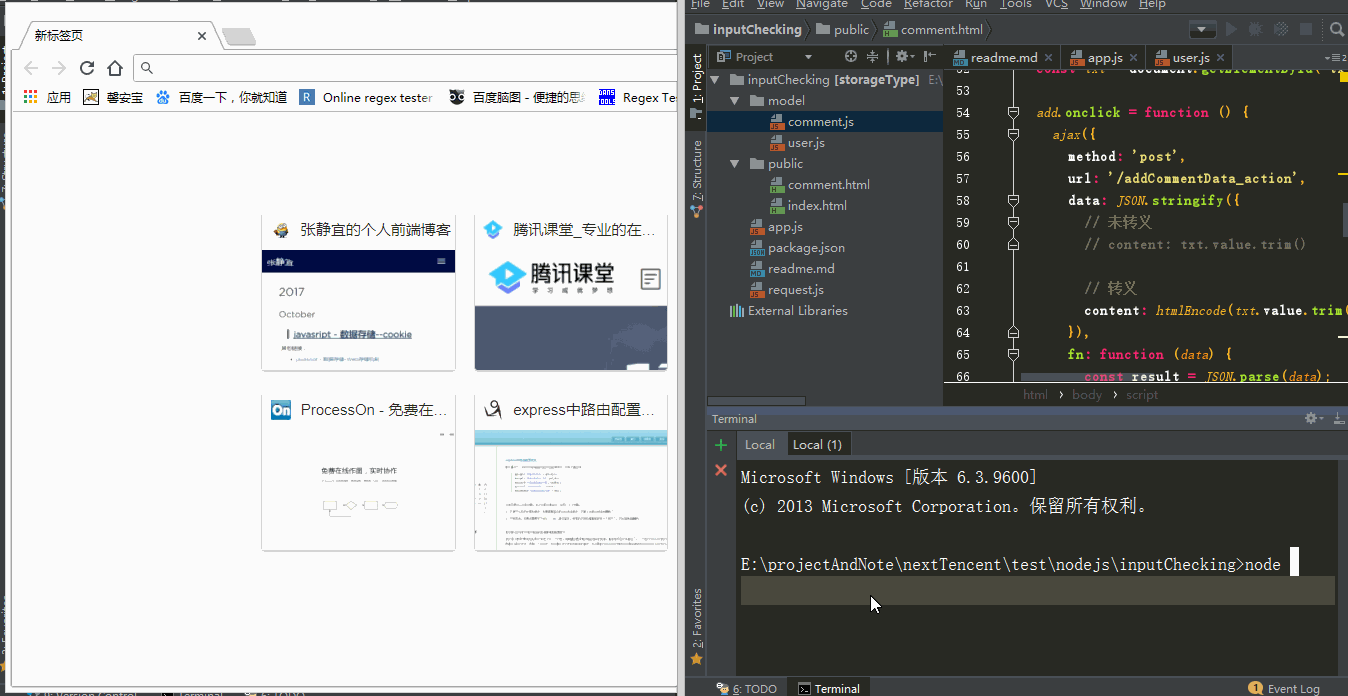Collapse the public folder in project tree
Screen dimensions: 1348x696
point(735,164)
